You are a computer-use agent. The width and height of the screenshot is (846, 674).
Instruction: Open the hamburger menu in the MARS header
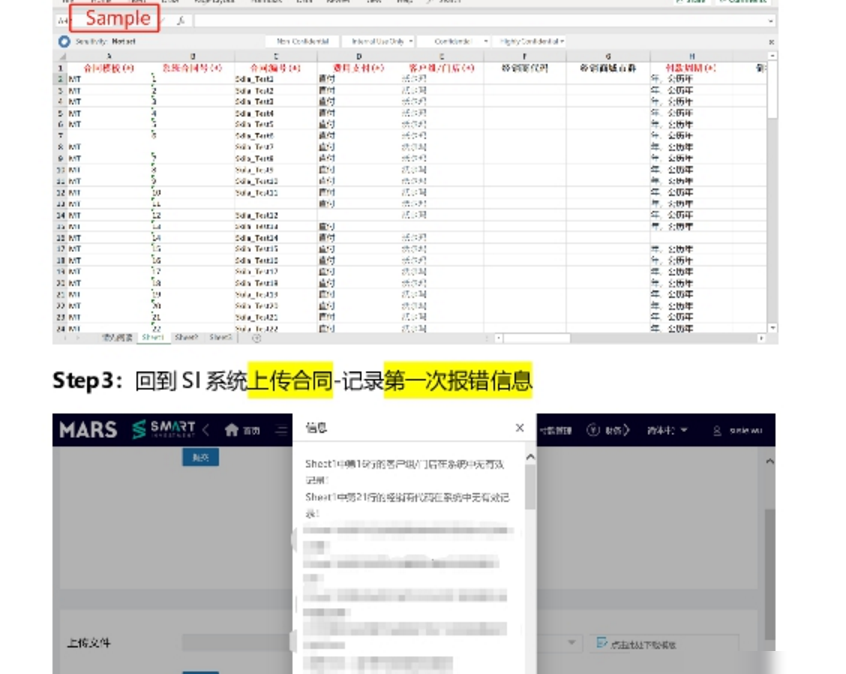click(x=282, y=430)
